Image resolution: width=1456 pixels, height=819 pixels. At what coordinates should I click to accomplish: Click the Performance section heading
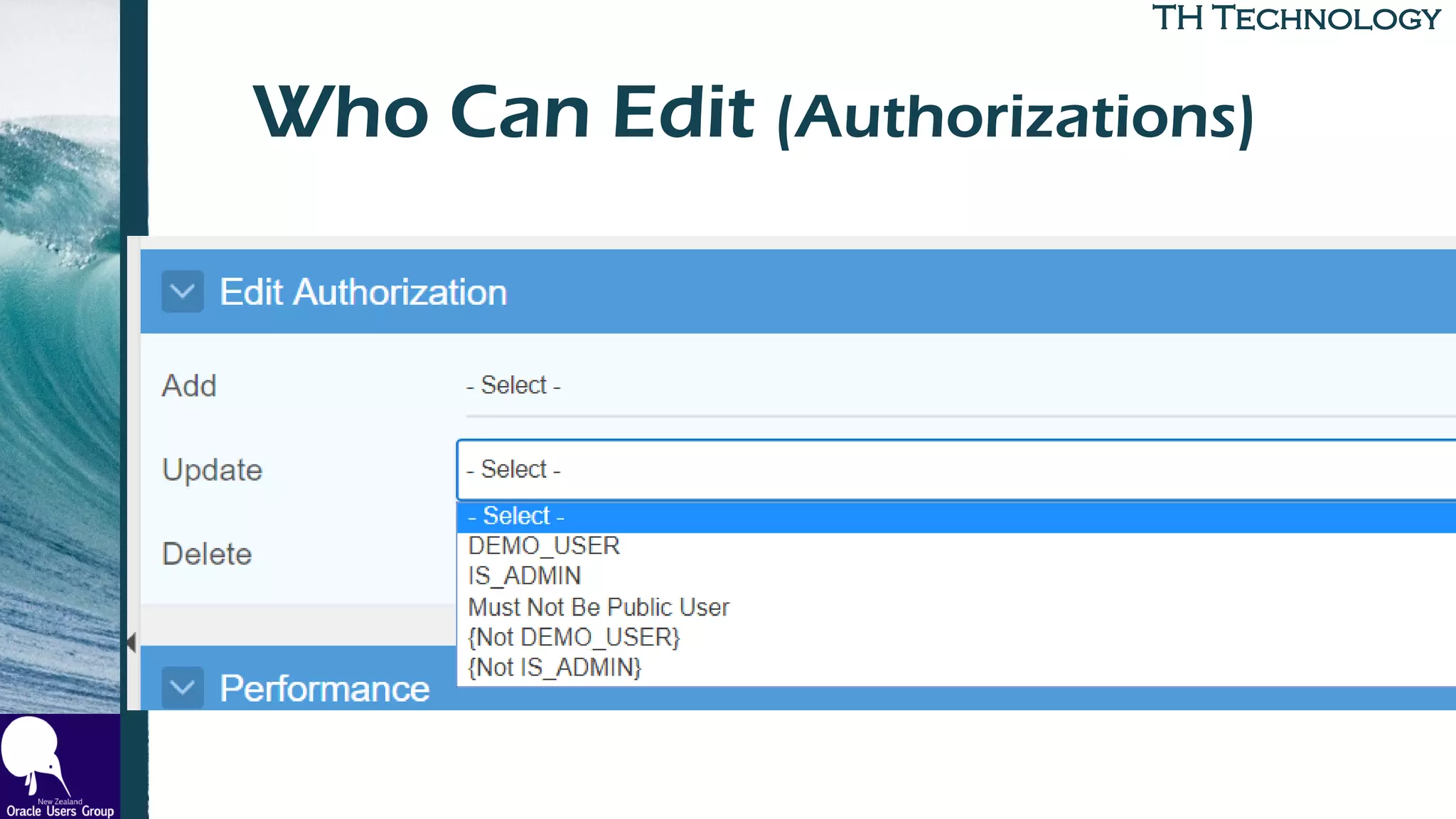pos(325,688)
